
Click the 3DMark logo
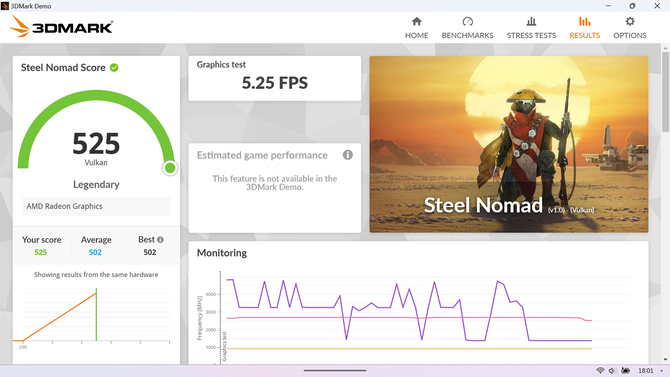tap(62, 27)
